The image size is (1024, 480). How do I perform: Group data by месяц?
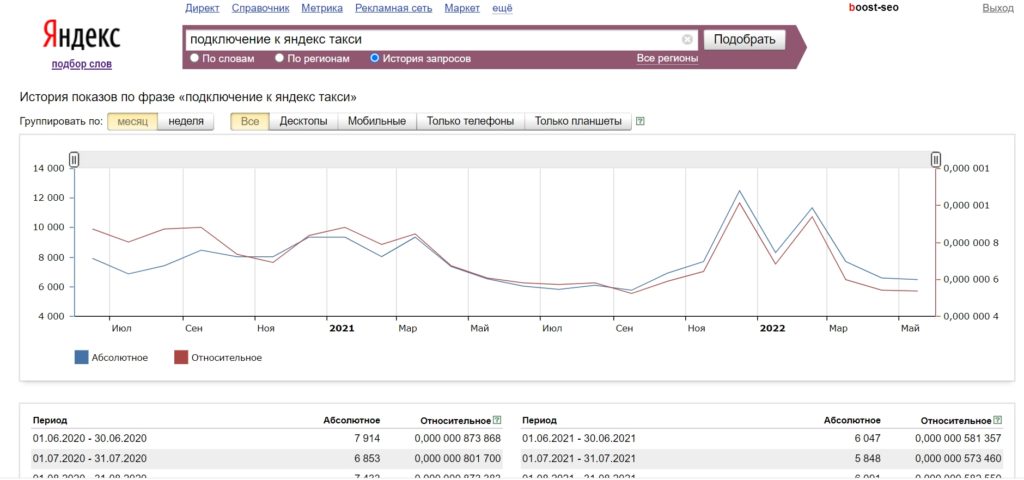pyautogui.click(x=133, y=121)
